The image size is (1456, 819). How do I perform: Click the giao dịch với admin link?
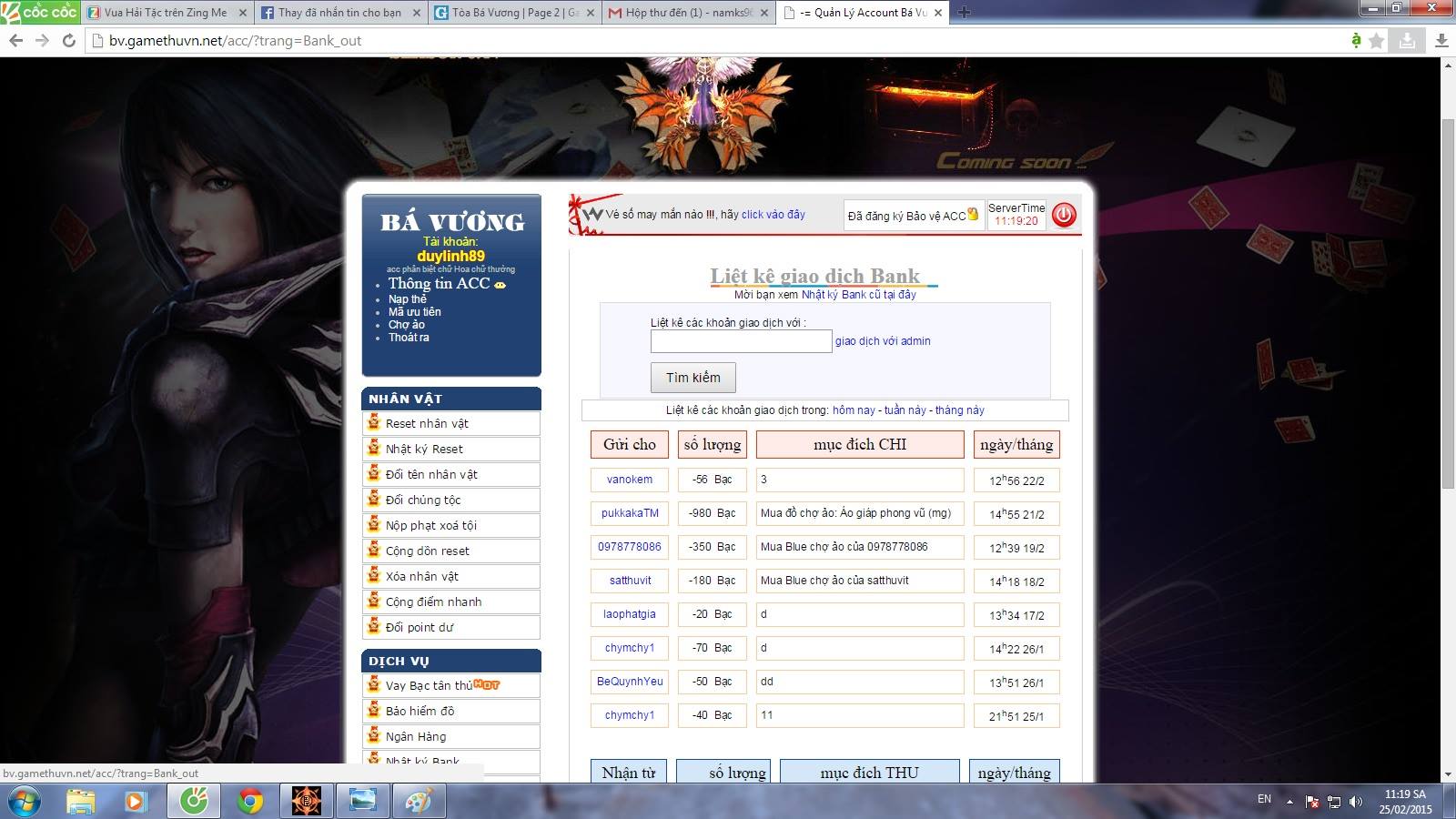[883, 341]
